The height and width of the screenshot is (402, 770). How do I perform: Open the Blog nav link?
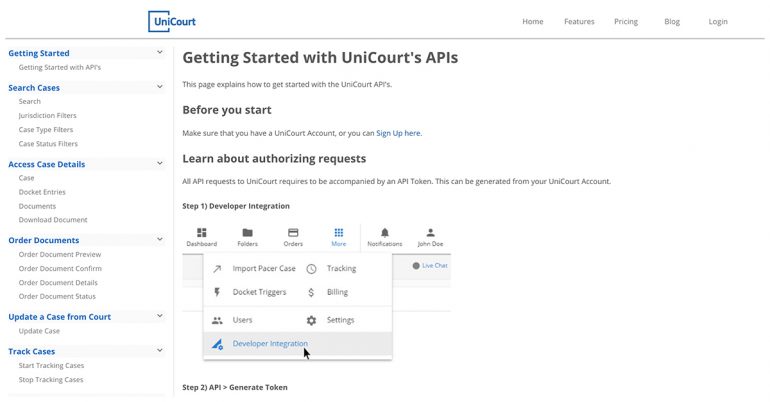point(672,22)
